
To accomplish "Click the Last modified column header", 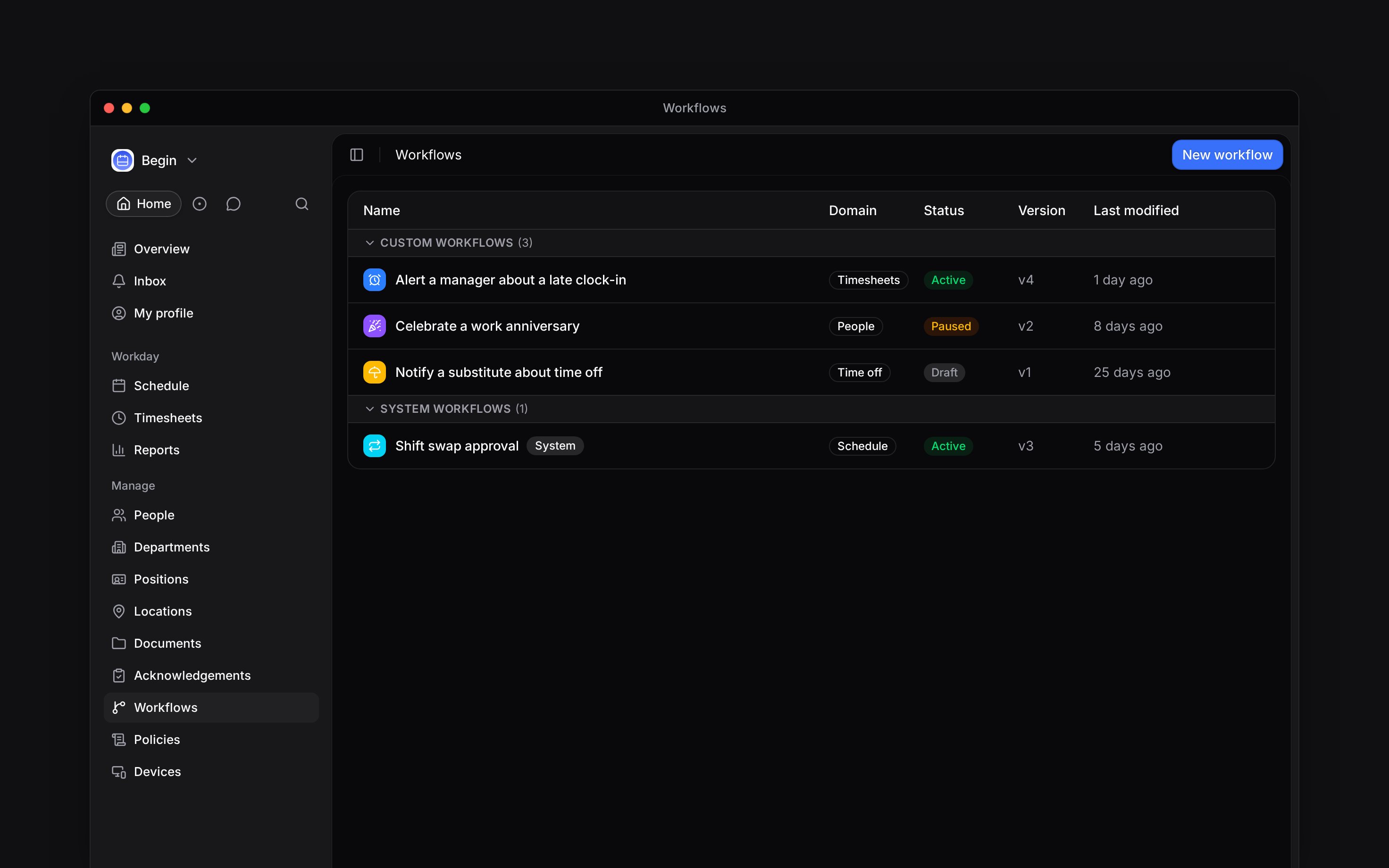I will 1136,211.
